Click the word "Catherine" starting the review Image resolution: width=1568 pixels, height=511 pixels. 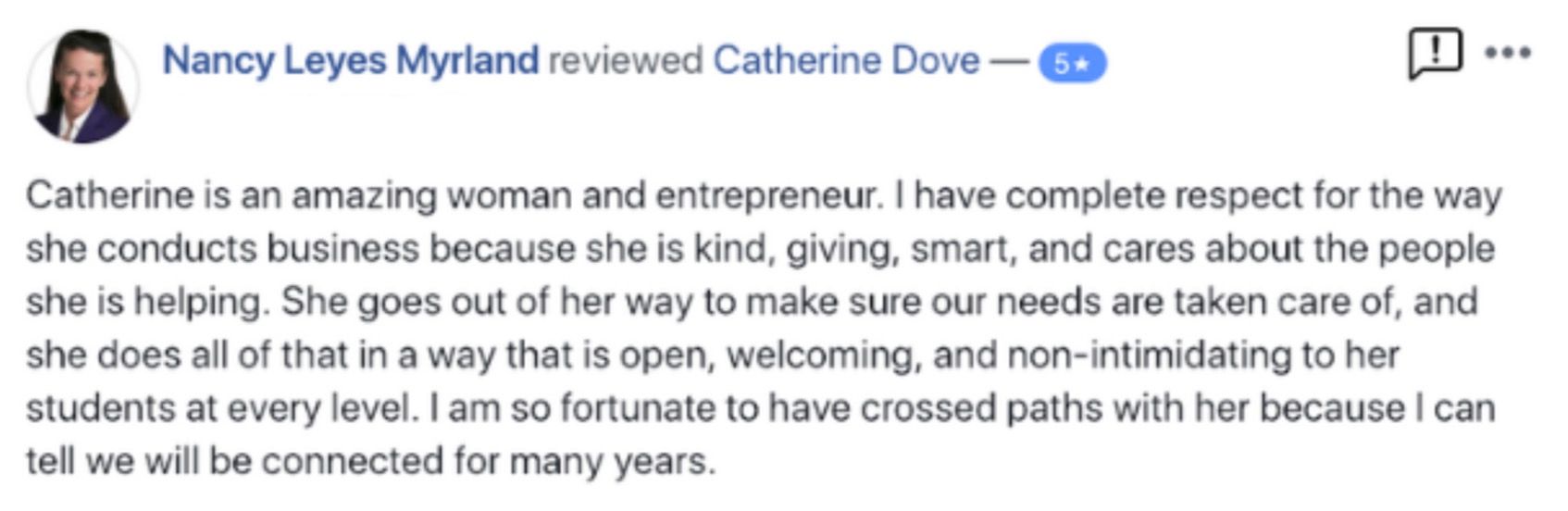[110, 196]
